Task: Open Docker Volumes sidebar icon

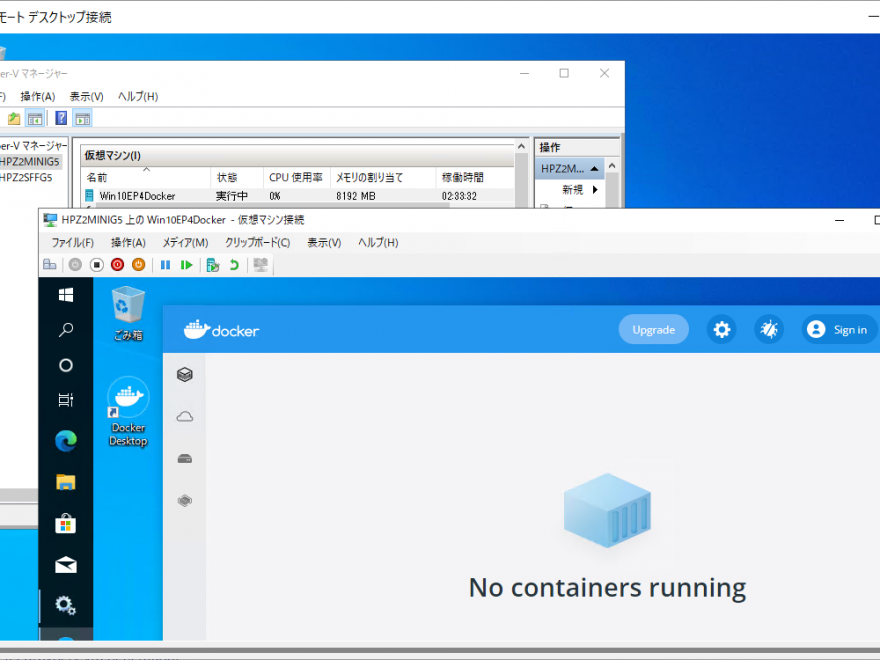Action: (x=185, y=459)
